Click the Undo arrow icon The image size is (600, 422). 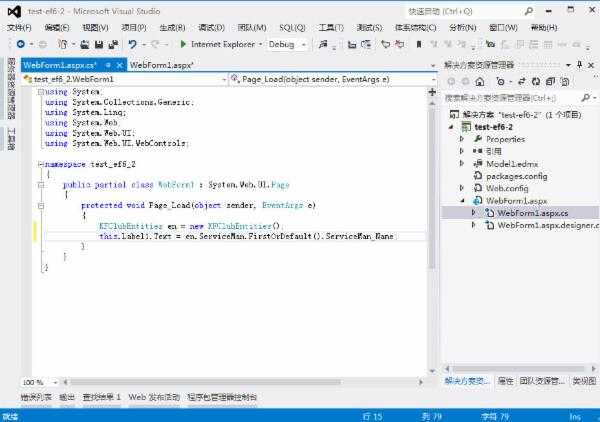tap(132, 44)
